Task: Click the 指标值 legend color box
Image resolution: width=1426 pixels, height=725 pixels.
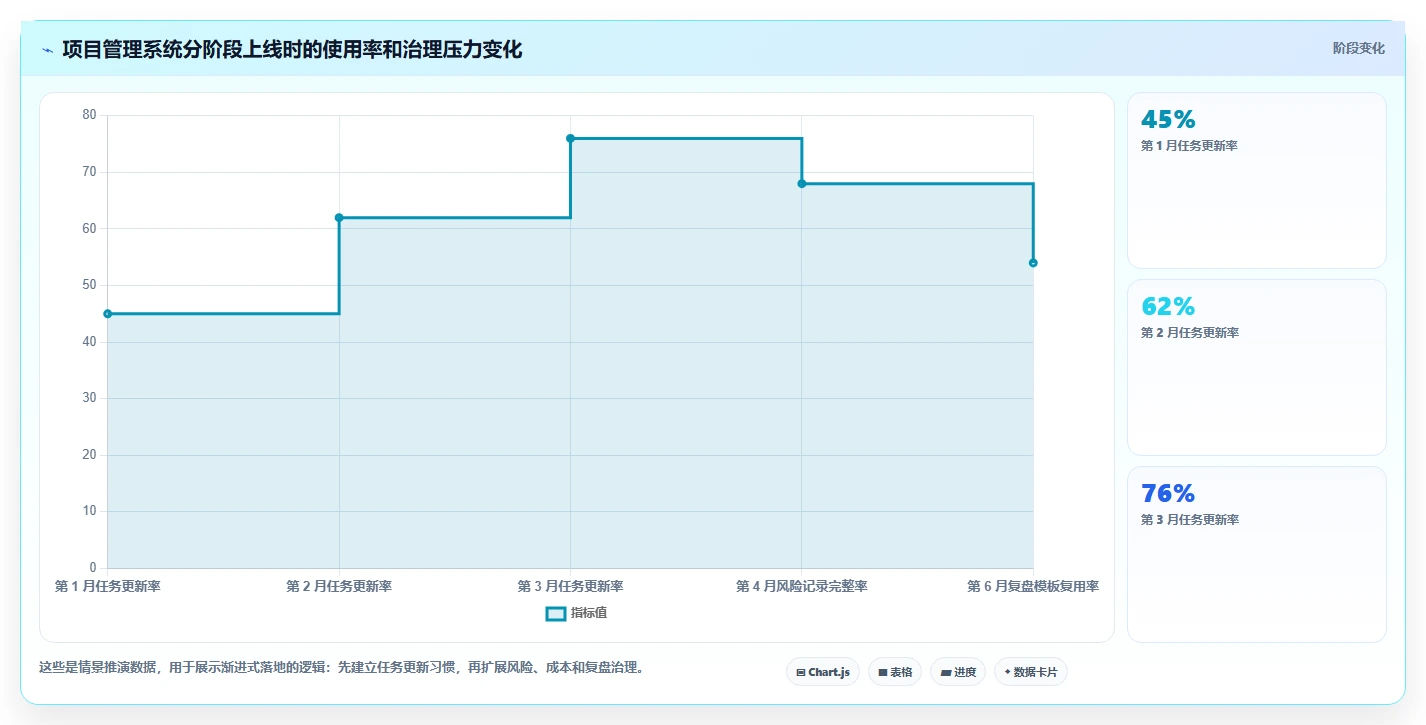Action: [x=556, y=613]
